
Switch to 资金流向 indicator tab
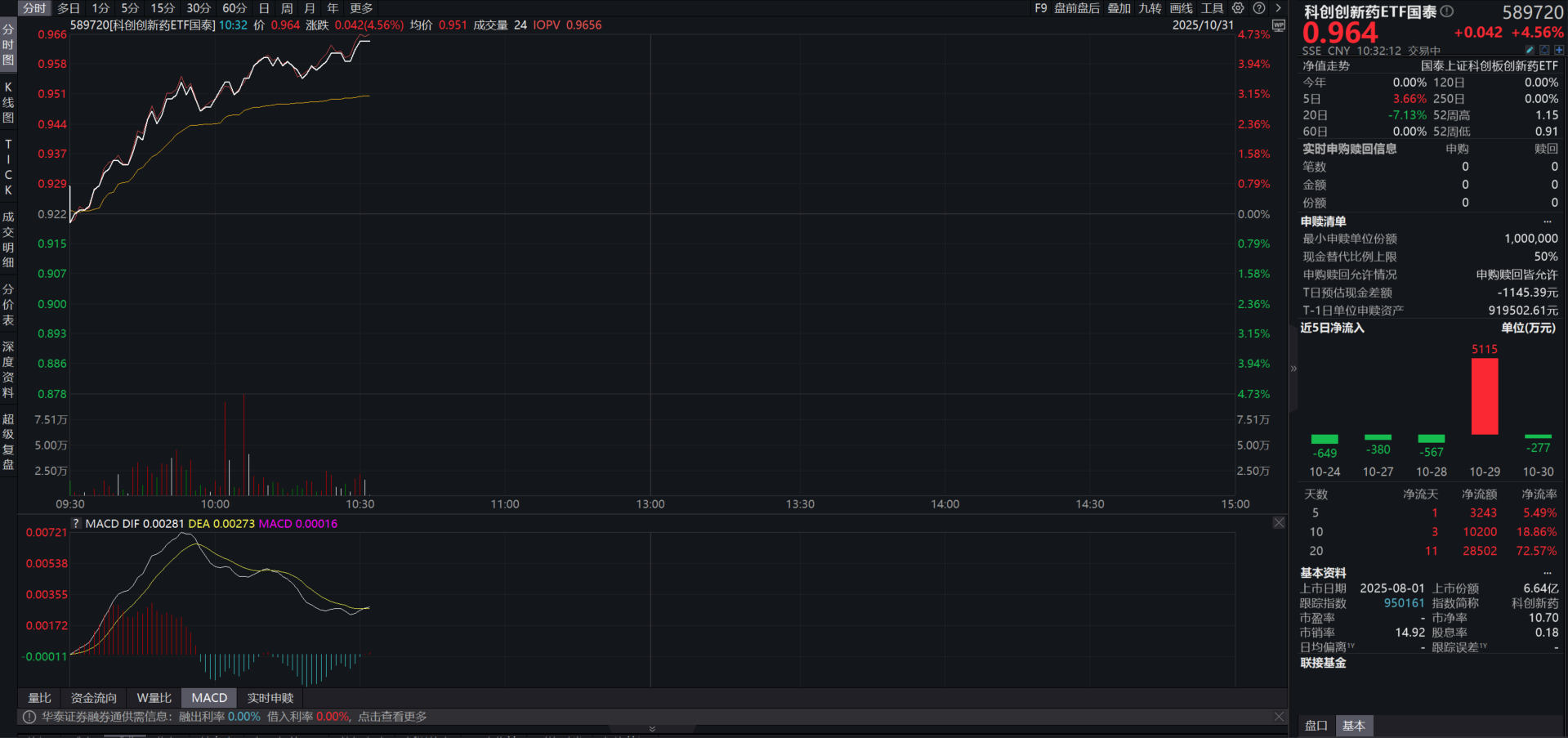point(94,698)
